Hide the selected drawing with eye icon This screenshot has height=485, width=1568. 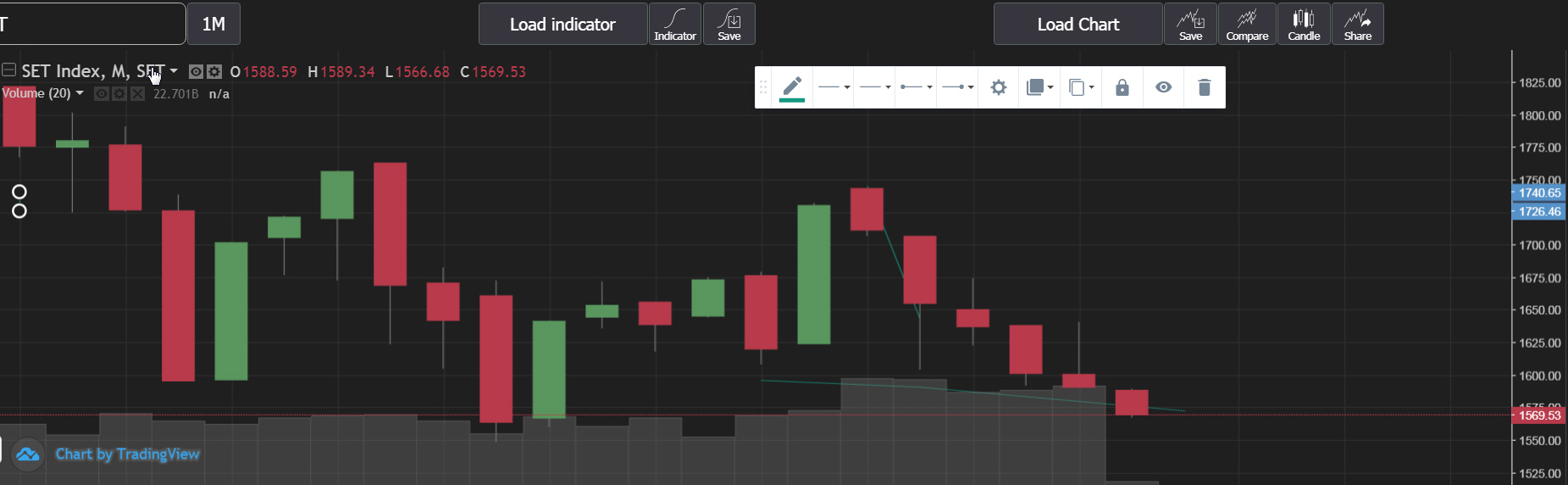(x=1164, y=87)
